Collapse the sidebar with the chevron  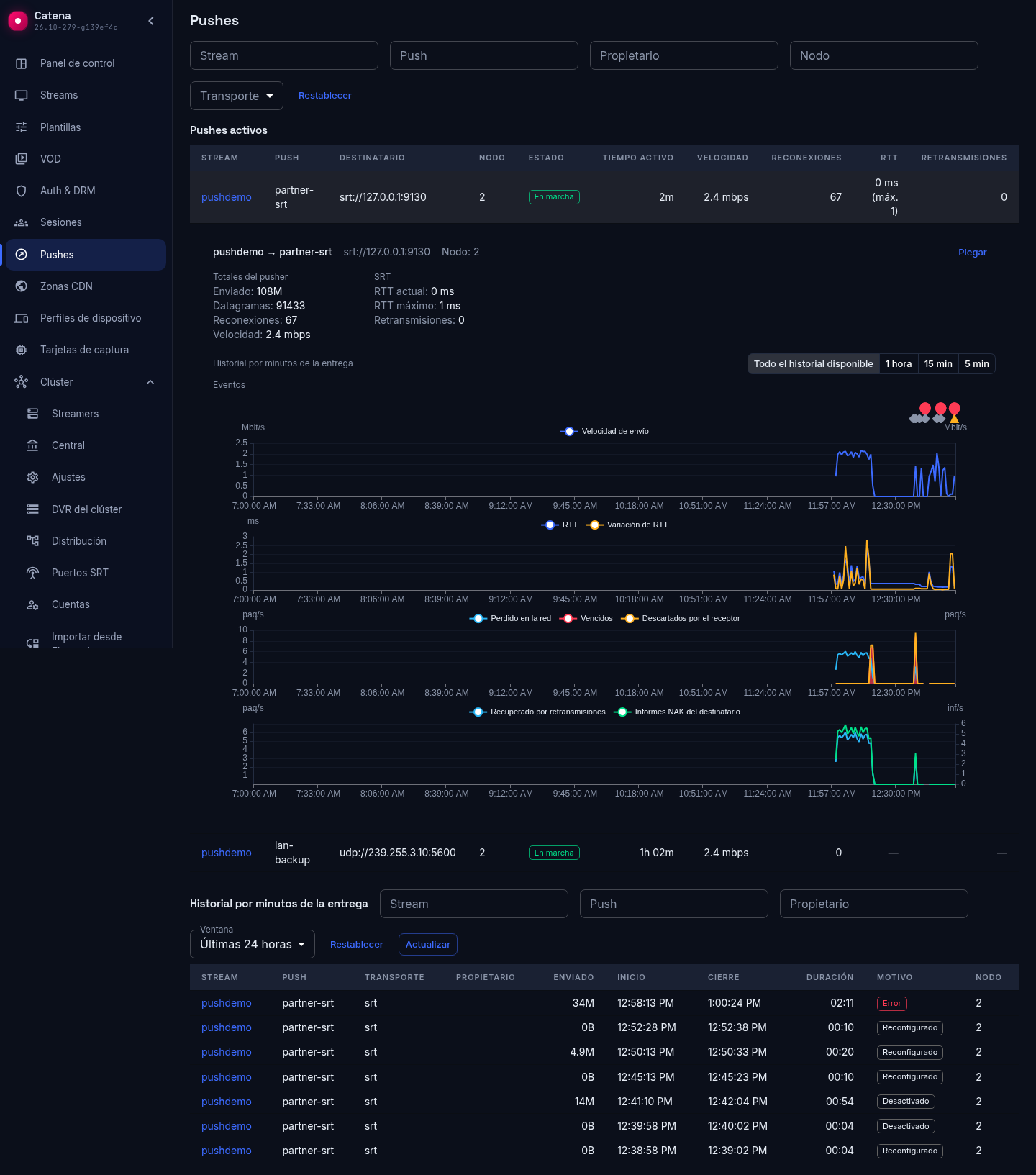[x=151, y=21]
